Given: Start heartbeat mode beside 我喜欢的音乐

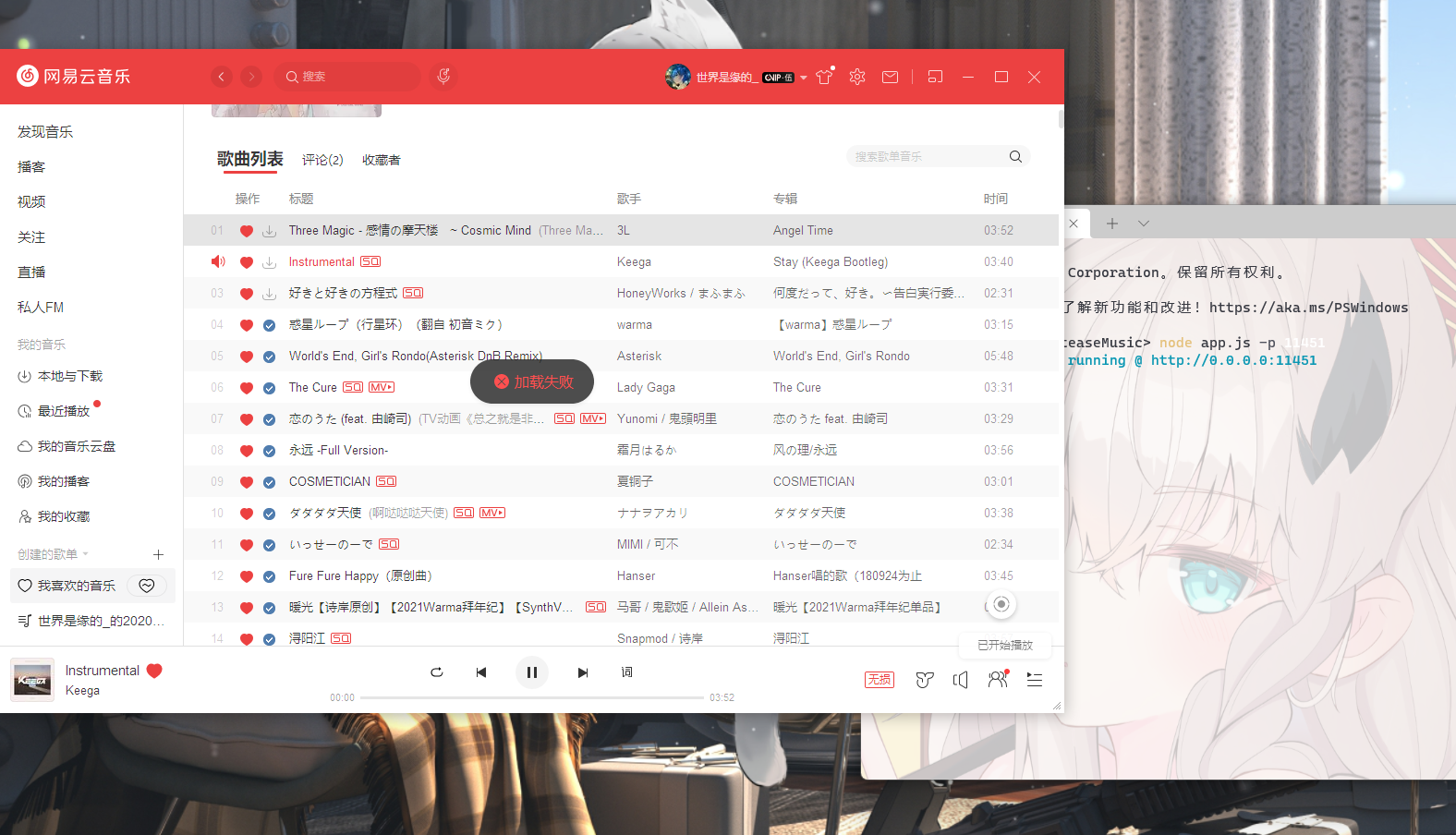Looking at the screenshot, I should (x=147, y=586).
